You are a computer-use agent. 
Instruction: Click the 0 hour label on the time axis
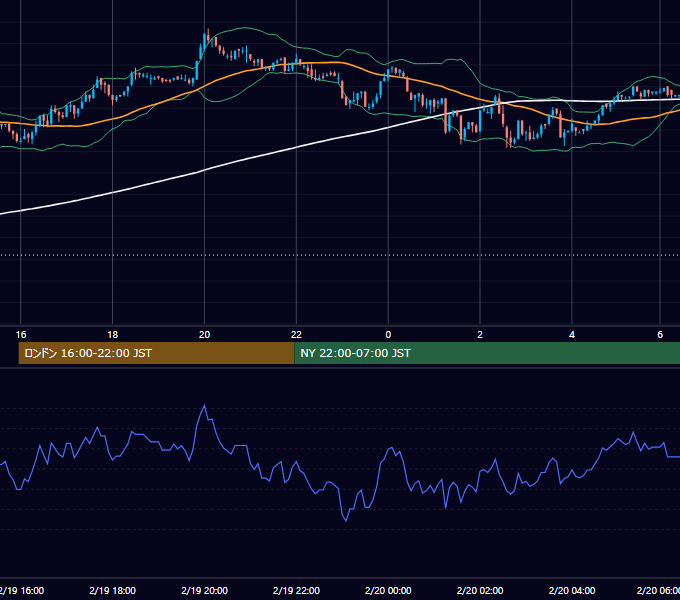[x=388, y=335]
